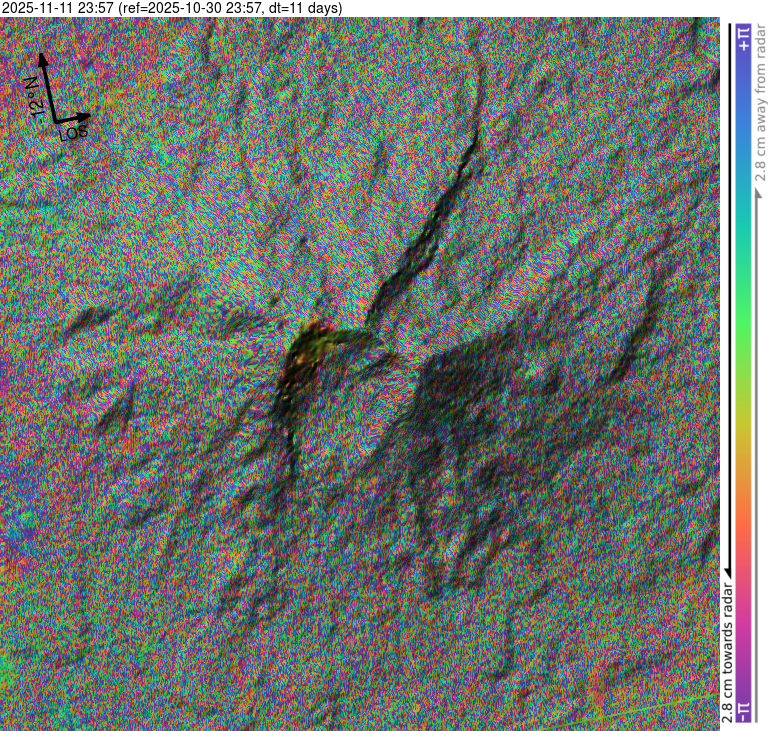Click the "2.8 cm away from radar" label

pyautogui.click(x=759, y=100)
